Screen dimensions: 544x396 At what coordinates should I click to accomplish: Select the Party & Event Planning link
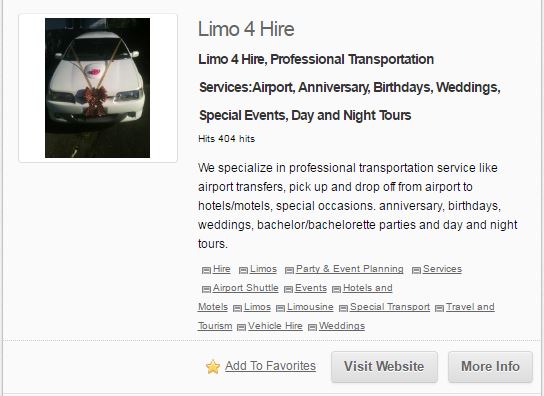350,269
